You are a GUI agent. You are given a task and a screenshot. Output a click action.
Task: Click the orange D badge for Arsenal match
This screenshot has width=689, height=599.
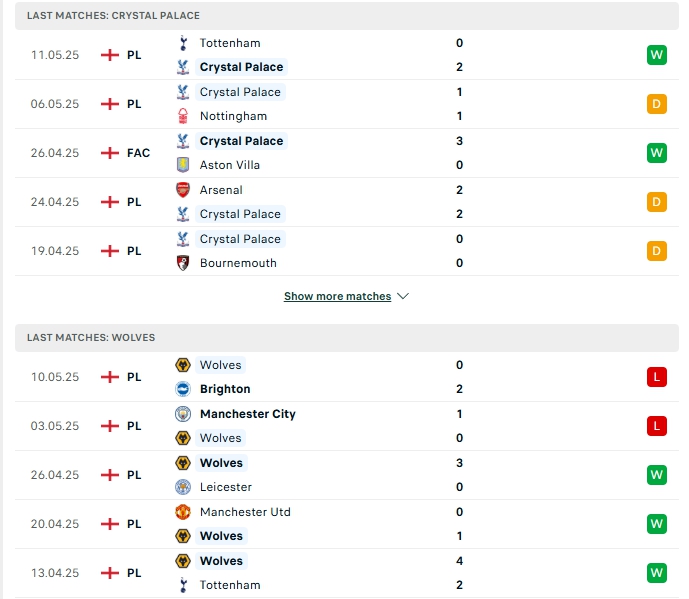[656, 202]
